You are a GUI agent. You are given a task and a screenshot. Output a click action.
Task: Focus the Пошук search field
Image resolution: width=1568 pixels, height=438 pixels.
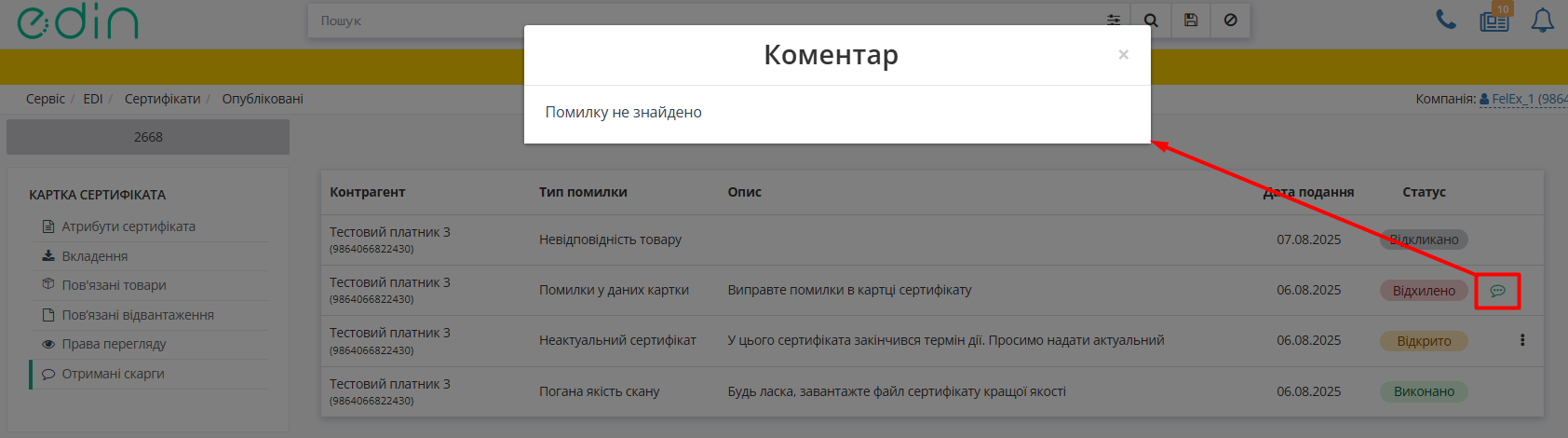[703, 21]
